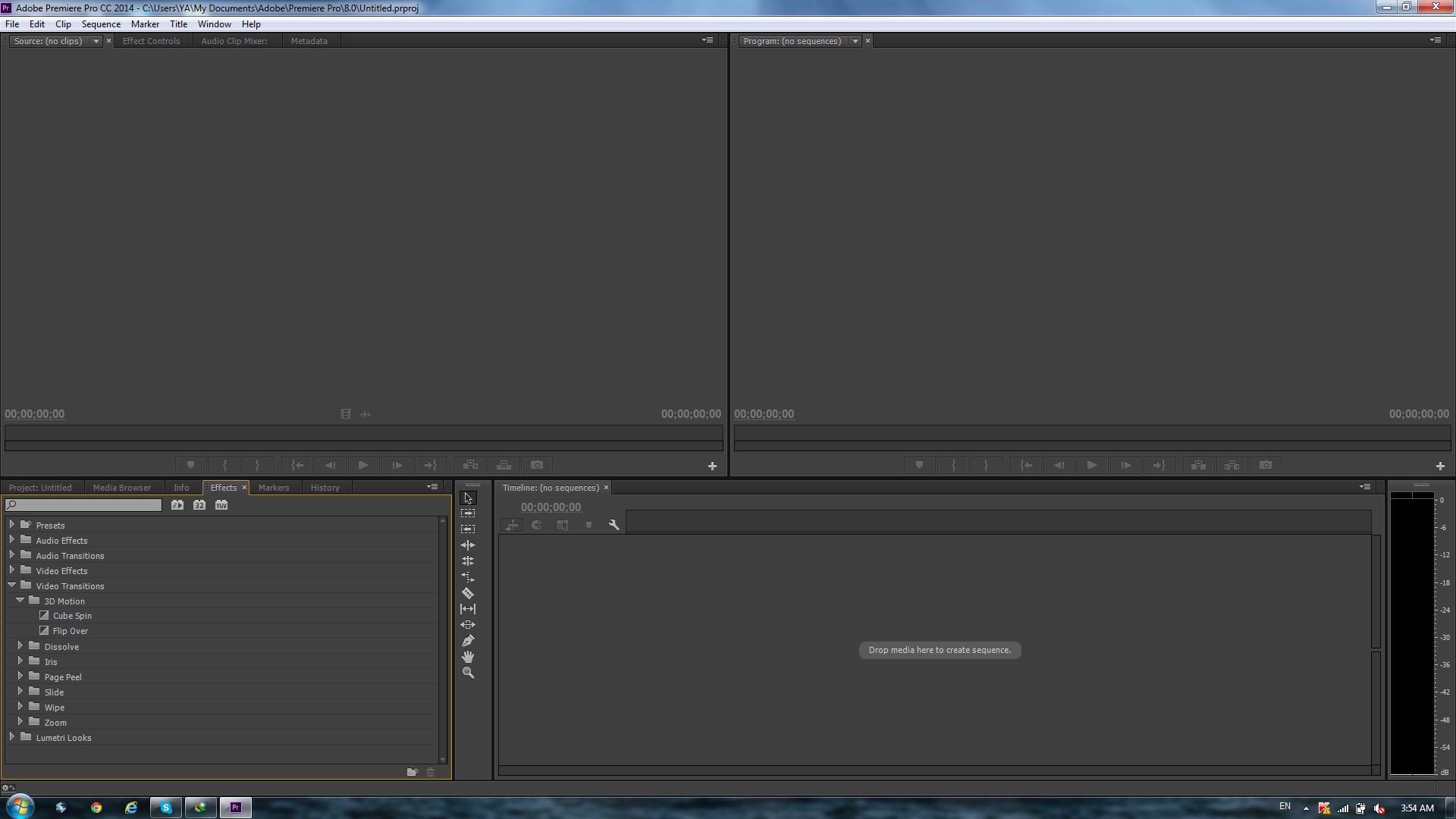Screen dimensions: 1456x819
Task: Toggle 32-bit Color effects filter
Action: [199, 505]
